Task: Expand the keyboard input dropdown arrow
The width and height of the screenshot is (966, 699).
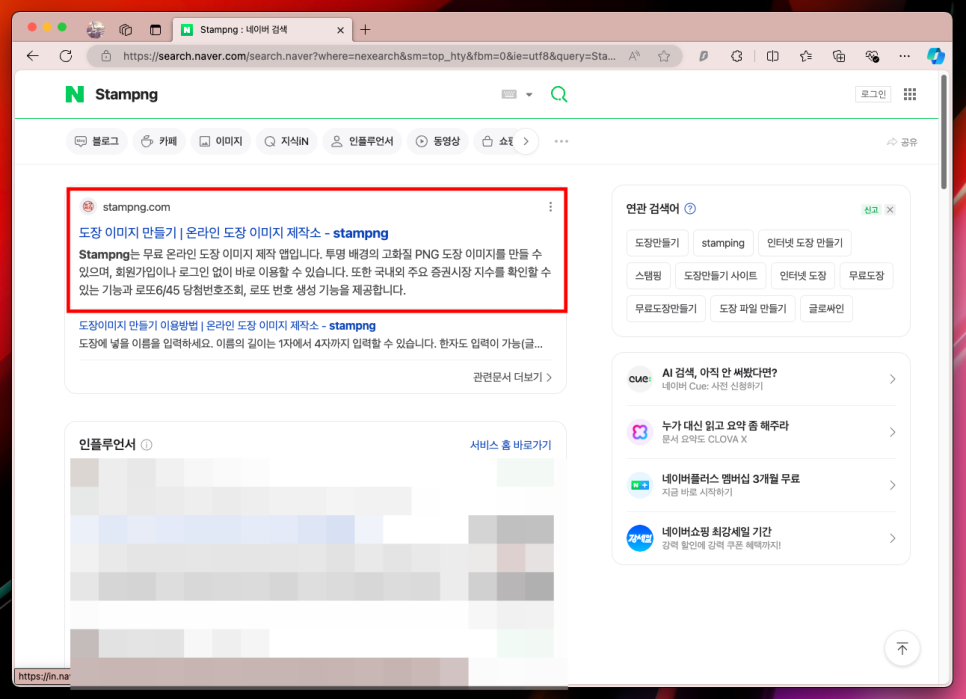Action: point(529,94)
